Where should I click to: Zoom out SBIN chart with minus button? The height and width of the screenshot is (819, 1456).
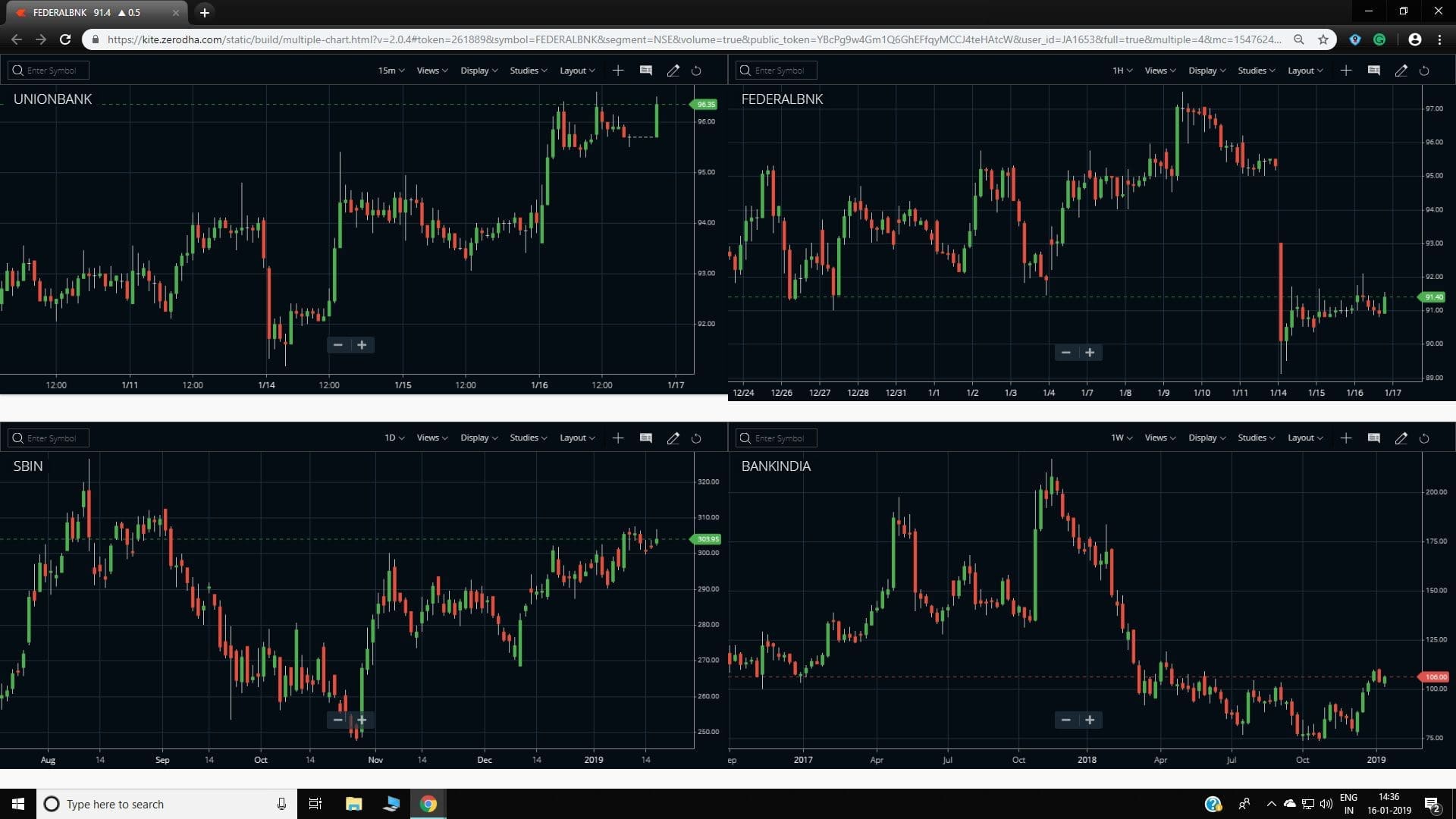(x=338, y=720)
